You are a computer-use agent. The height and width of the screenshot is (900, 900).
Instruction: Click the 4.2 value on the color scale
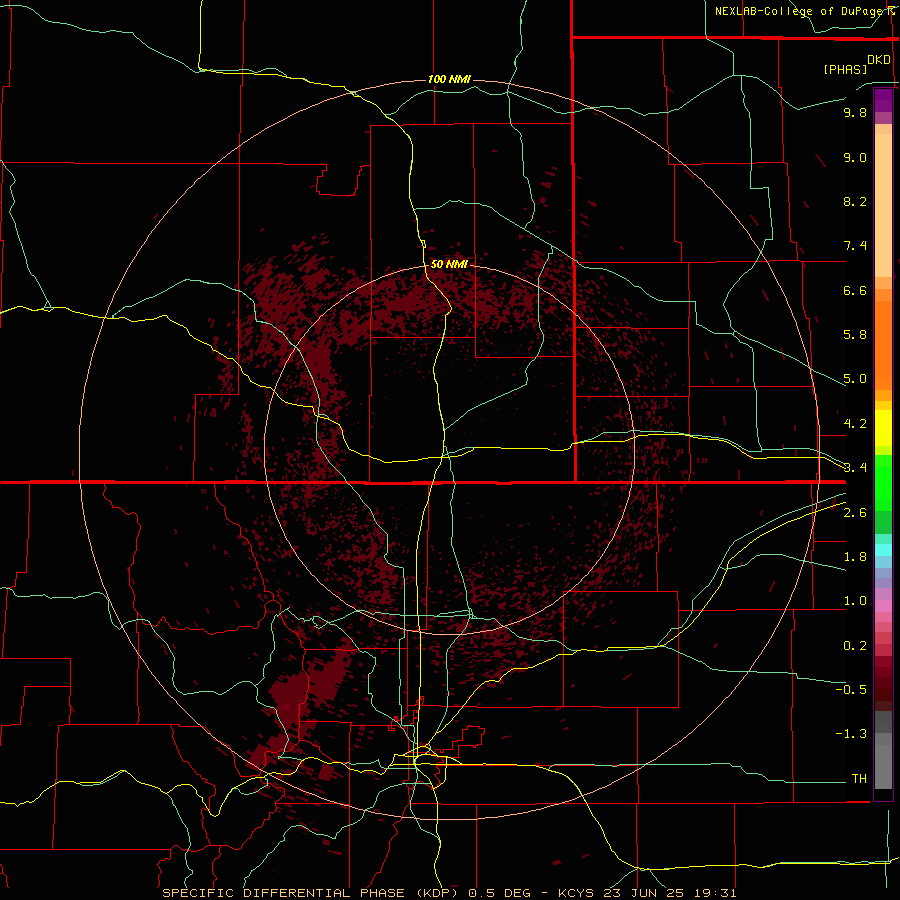point(855,424)
